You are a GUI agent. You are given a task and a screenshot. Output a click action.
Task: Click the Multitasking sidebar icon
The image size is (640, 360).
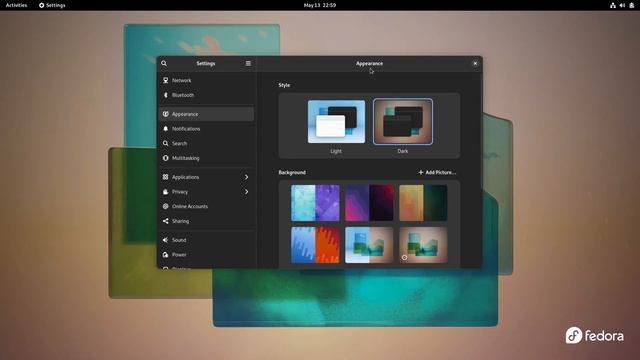coord(166,158)
